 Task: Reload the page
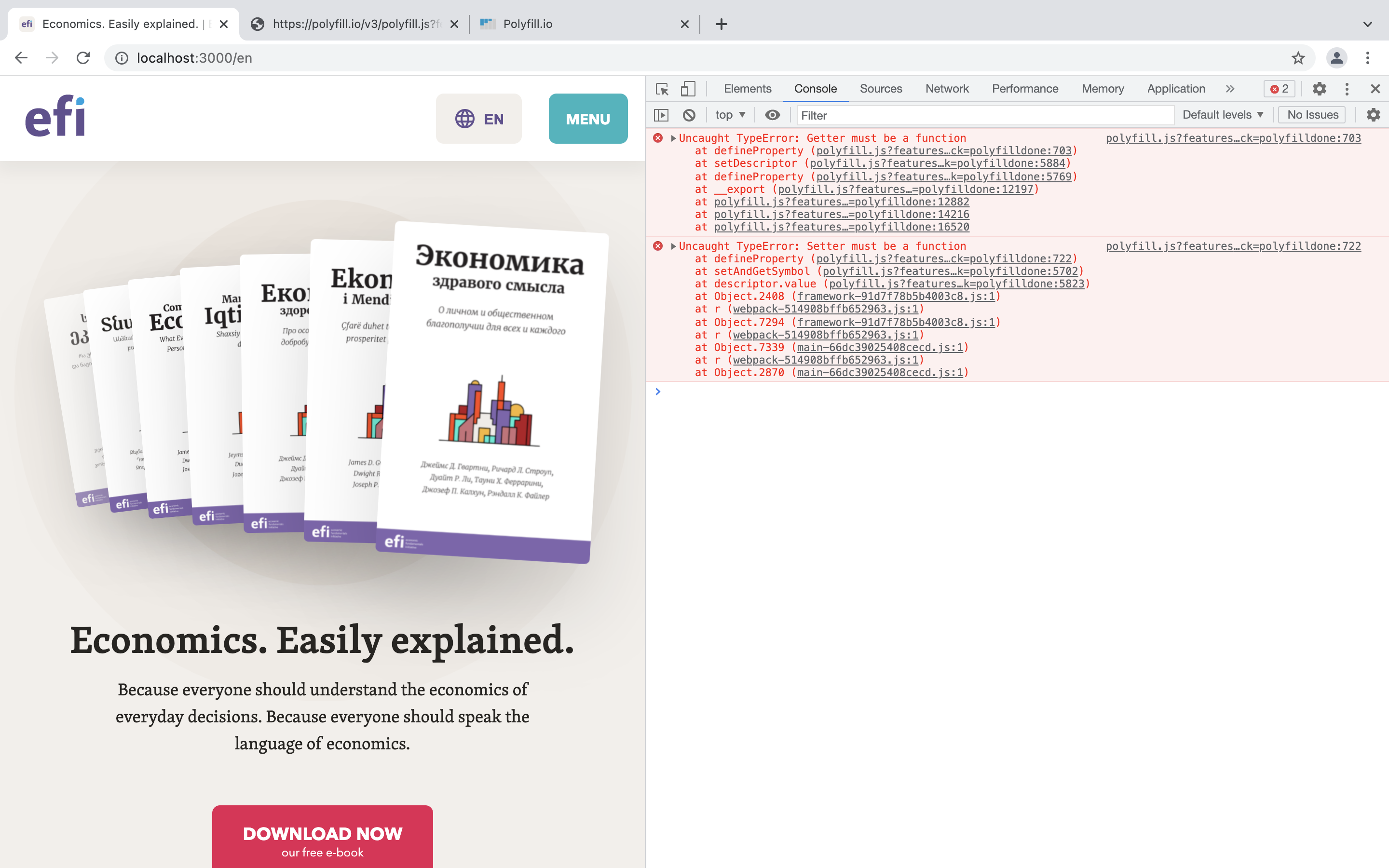tap(83, 58)
